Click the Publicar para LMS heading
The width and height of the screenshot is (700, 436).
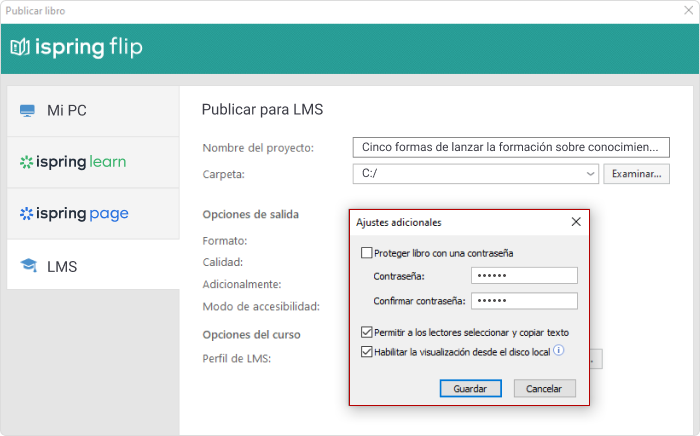[x=262, y=110]
